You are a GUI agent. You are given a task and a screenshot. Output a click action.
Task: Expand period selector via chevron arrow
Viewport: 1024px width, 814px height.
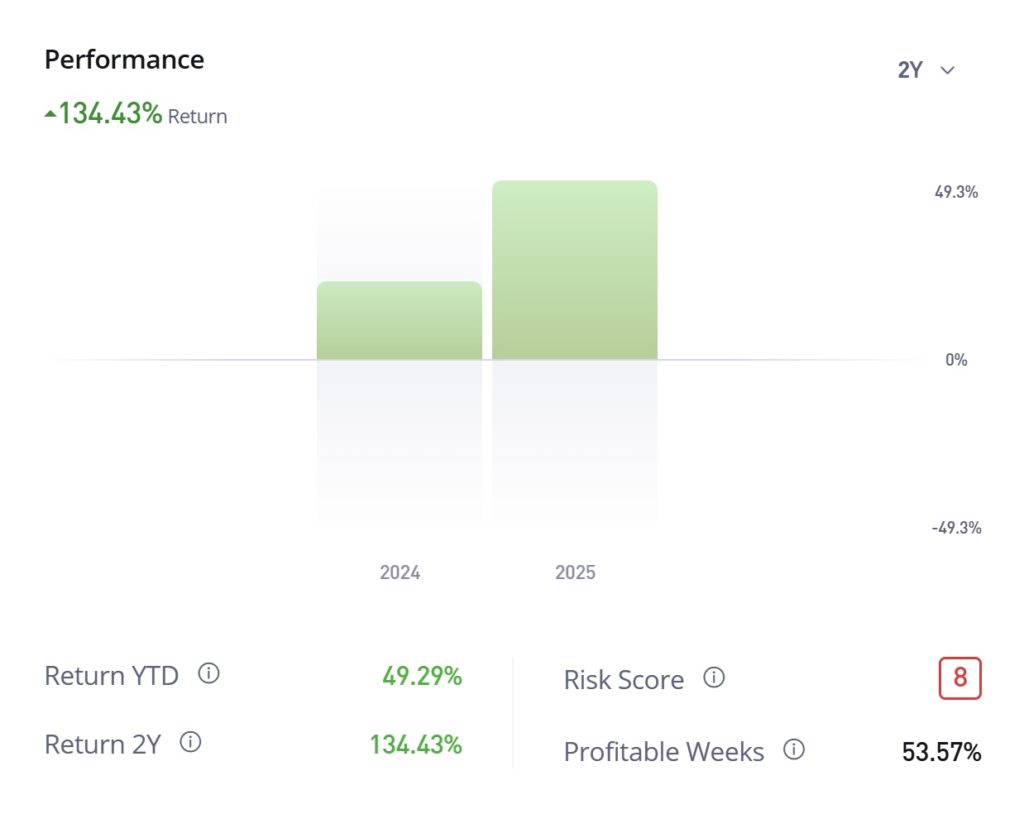pyautogui.click(x=948, y=70)
